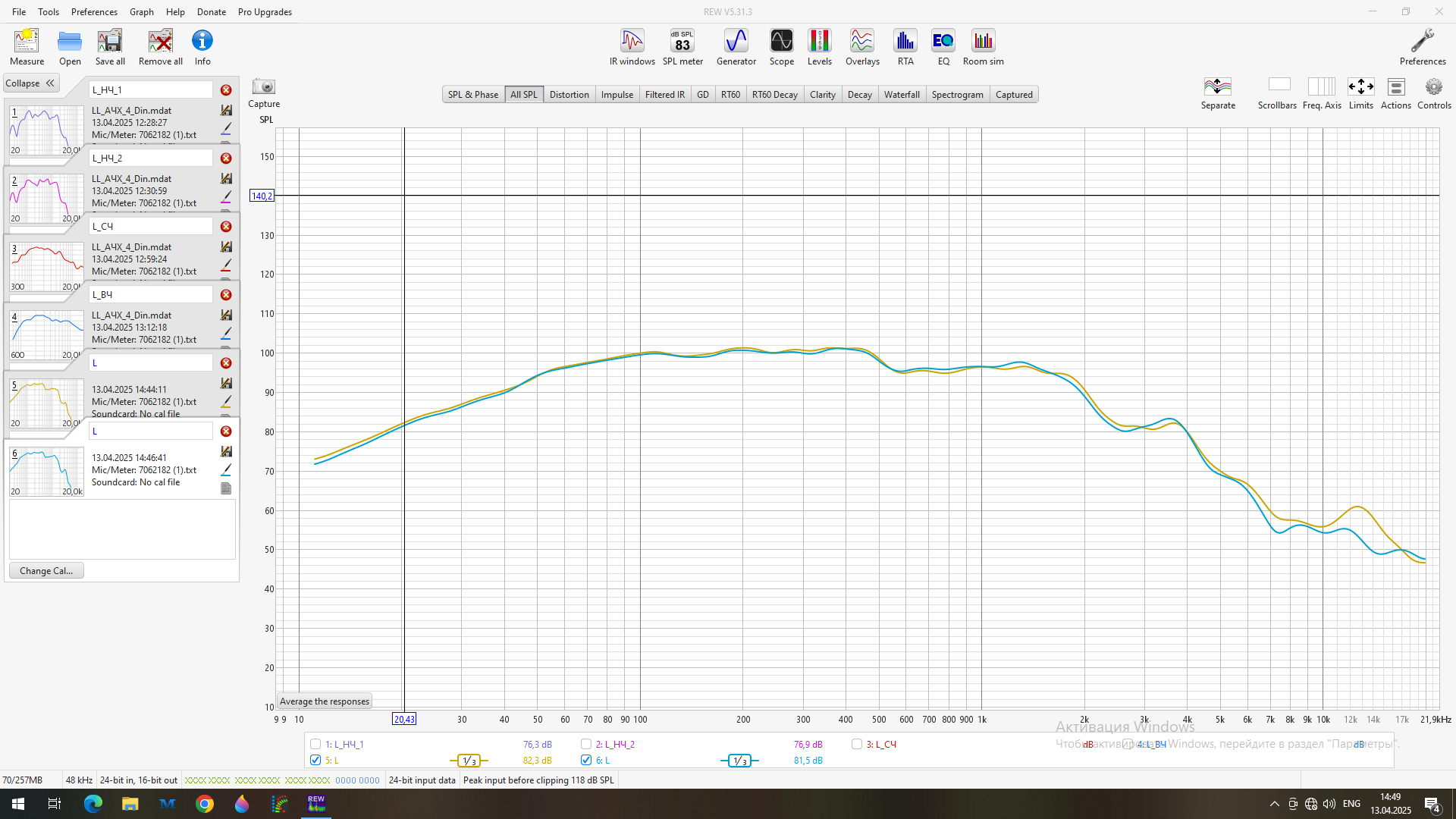
Task: Enable trace checkbox 3: L_СЧ
Action: coord(857,744)
